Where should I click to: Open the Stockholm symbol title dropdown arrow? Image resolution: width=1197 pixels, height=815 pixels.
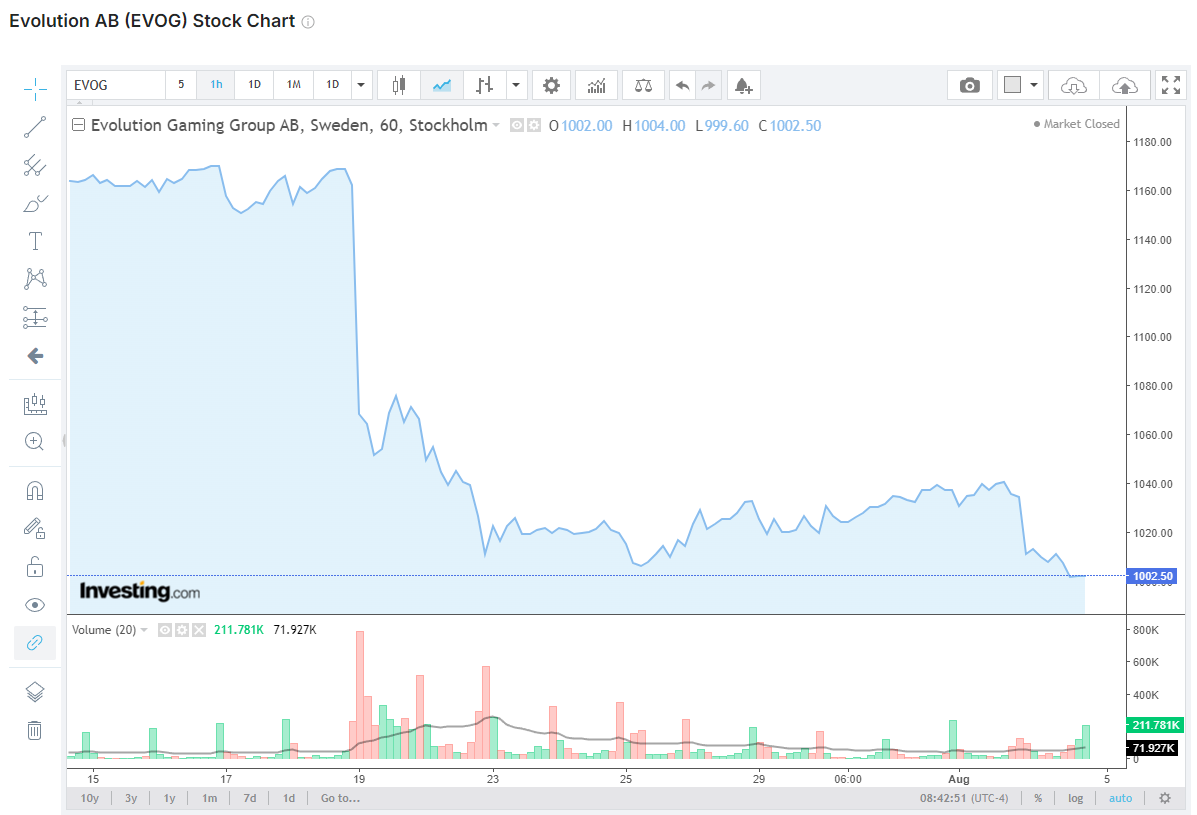(x=496, y=125)
